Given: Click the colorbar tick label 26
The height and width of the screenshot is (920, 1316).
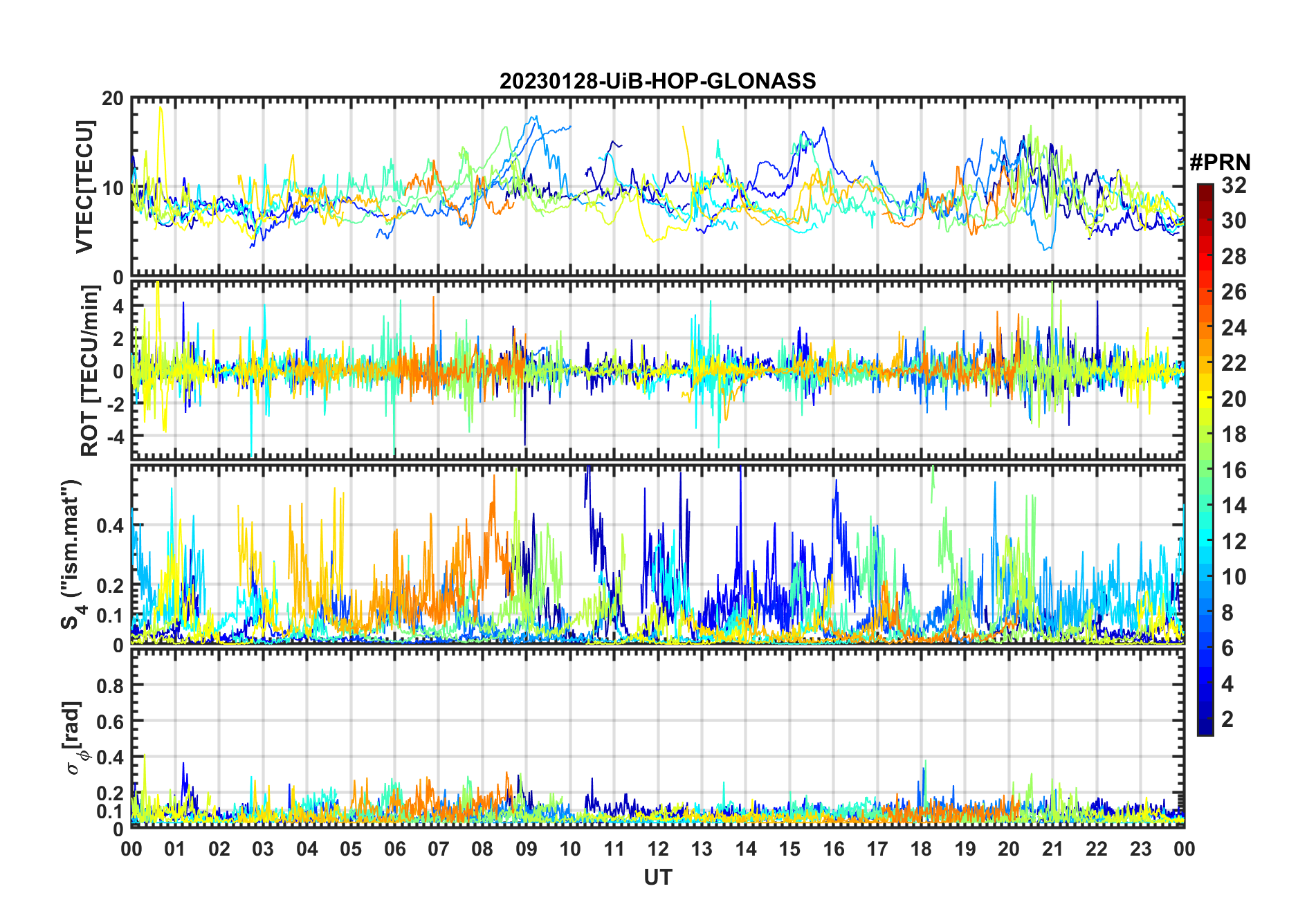Looking at the screenshot, I should (x=1234, y=292).
